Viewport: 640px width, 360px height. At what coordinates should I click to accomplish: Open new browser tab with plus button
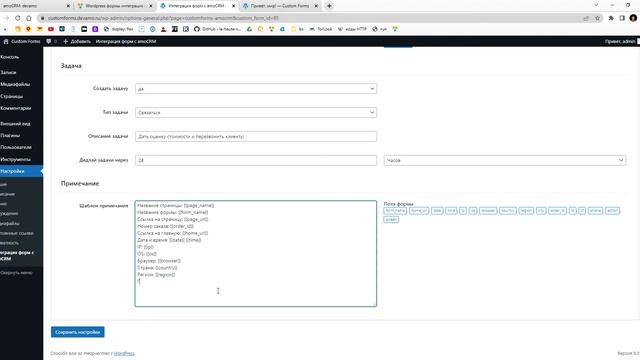tap(329, 6)
